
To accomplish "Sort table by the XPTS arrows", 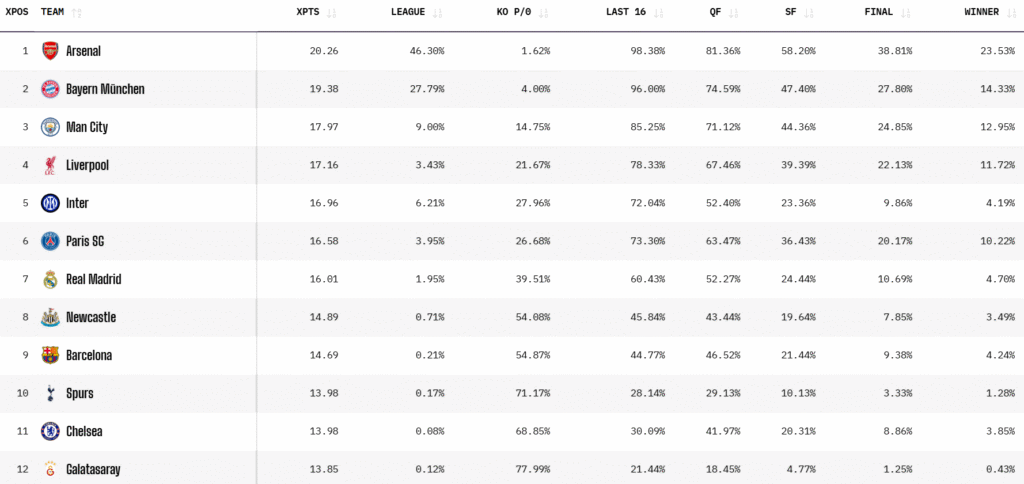I will (332, 13).
